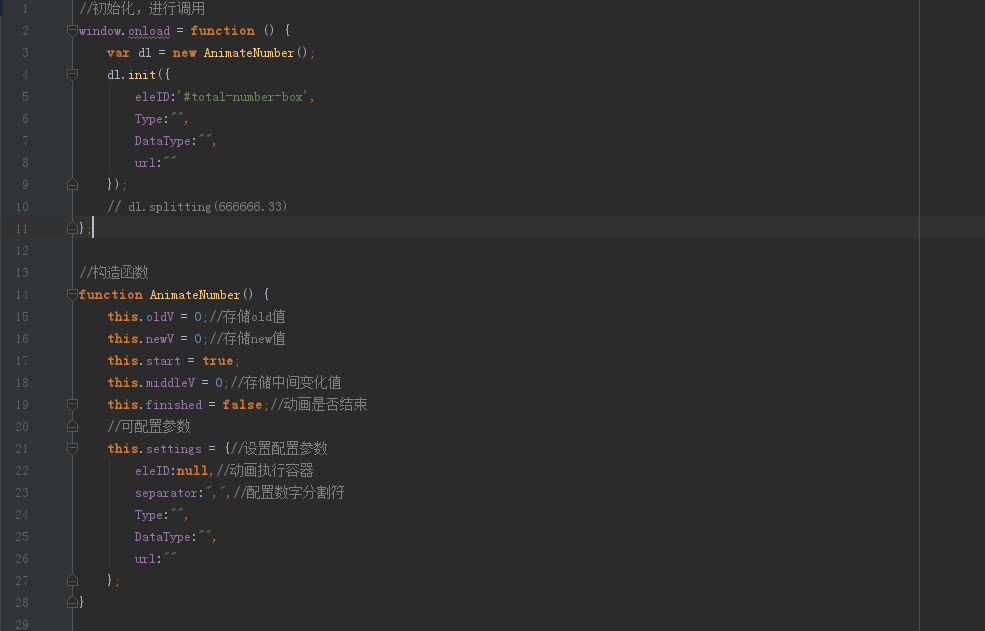985x631 pixels.
Task: Click the 'Type' key on line 6
Action: (148, 119)
